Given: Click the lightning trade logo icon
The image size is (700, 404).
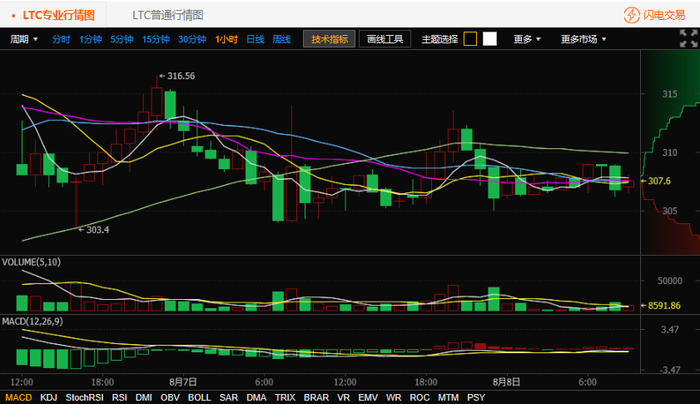Looking at the screenshot, I should click(631, 15).
